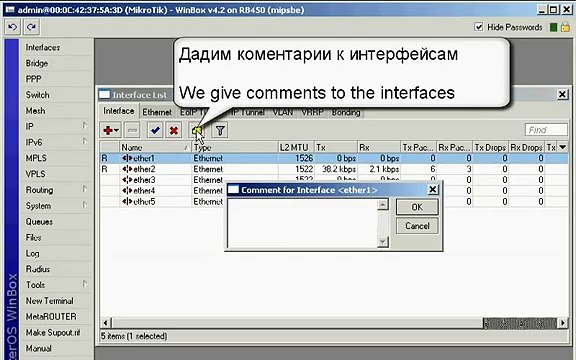The width and height of the screenshot is (576, 360).
Task: Open the Bridge menu
Action: (37, 63)
